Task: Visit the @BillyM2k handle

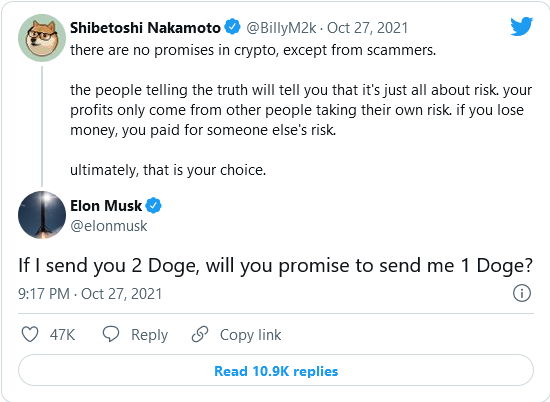Action: [x=281, y=28]
